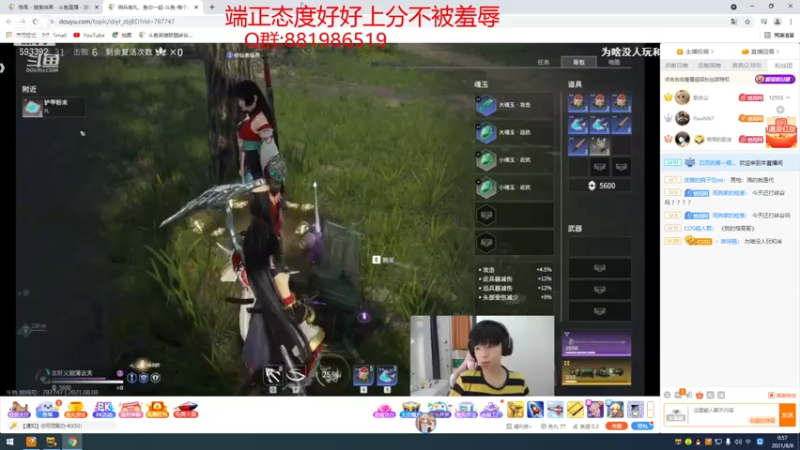Click the orange app icon in taskbar
This screenshot has height=450, width=800.
click(31, 442)
